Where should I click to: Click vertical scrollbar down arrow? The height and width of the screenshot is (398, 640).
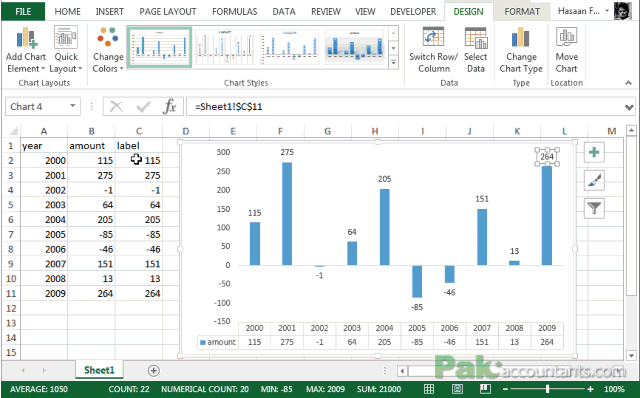pos(631,355)
